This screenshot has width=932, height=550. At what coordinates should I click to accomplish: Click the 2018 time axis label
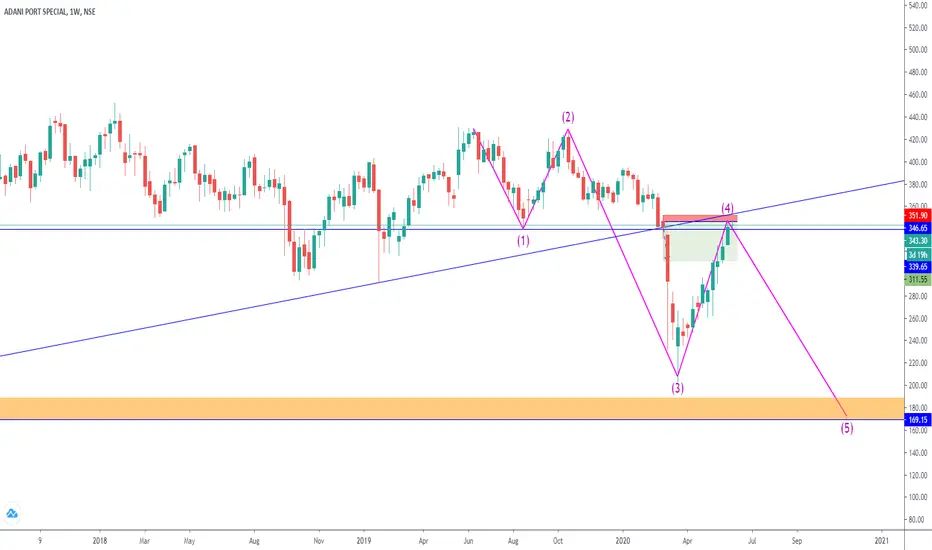coord(100,541)
